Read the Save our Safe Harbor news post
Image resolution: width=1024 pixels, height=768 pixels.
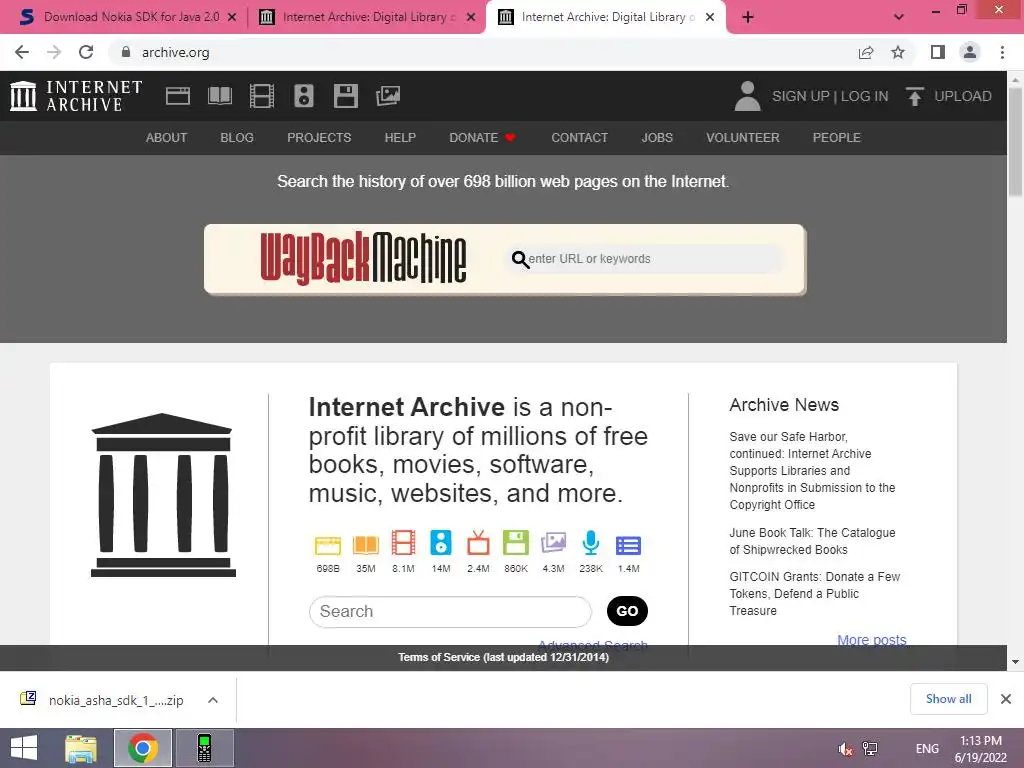pos(812,470)
